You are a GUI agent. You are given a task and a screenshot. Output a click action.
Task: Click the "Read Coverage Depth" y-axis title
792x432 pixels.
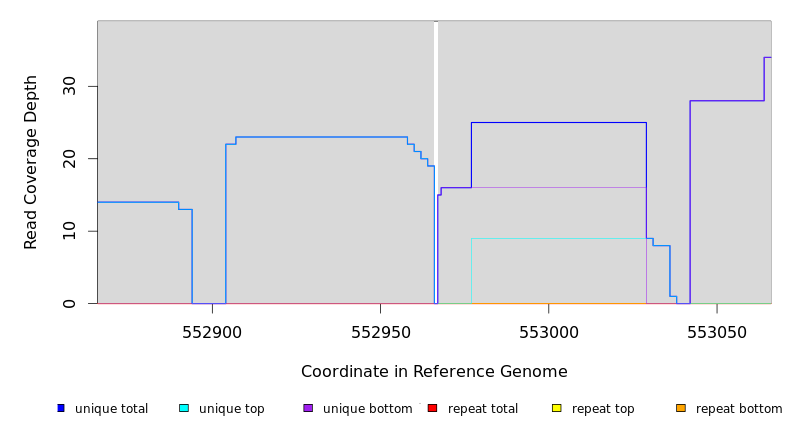coord(32,162)
